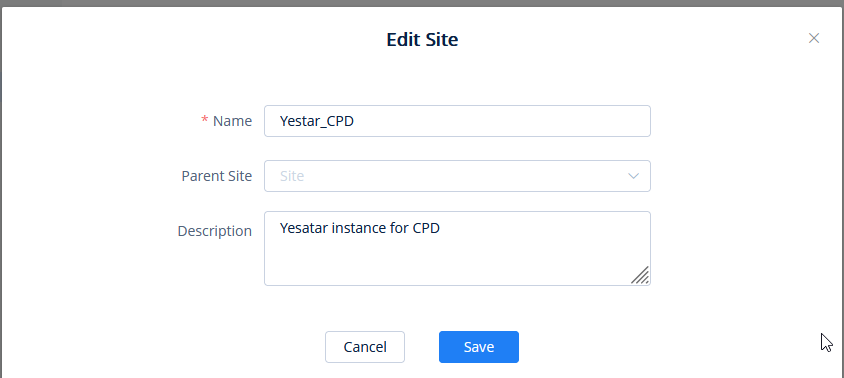
Task: Click the Description box resize grip icon
Action: pos(640,275)
